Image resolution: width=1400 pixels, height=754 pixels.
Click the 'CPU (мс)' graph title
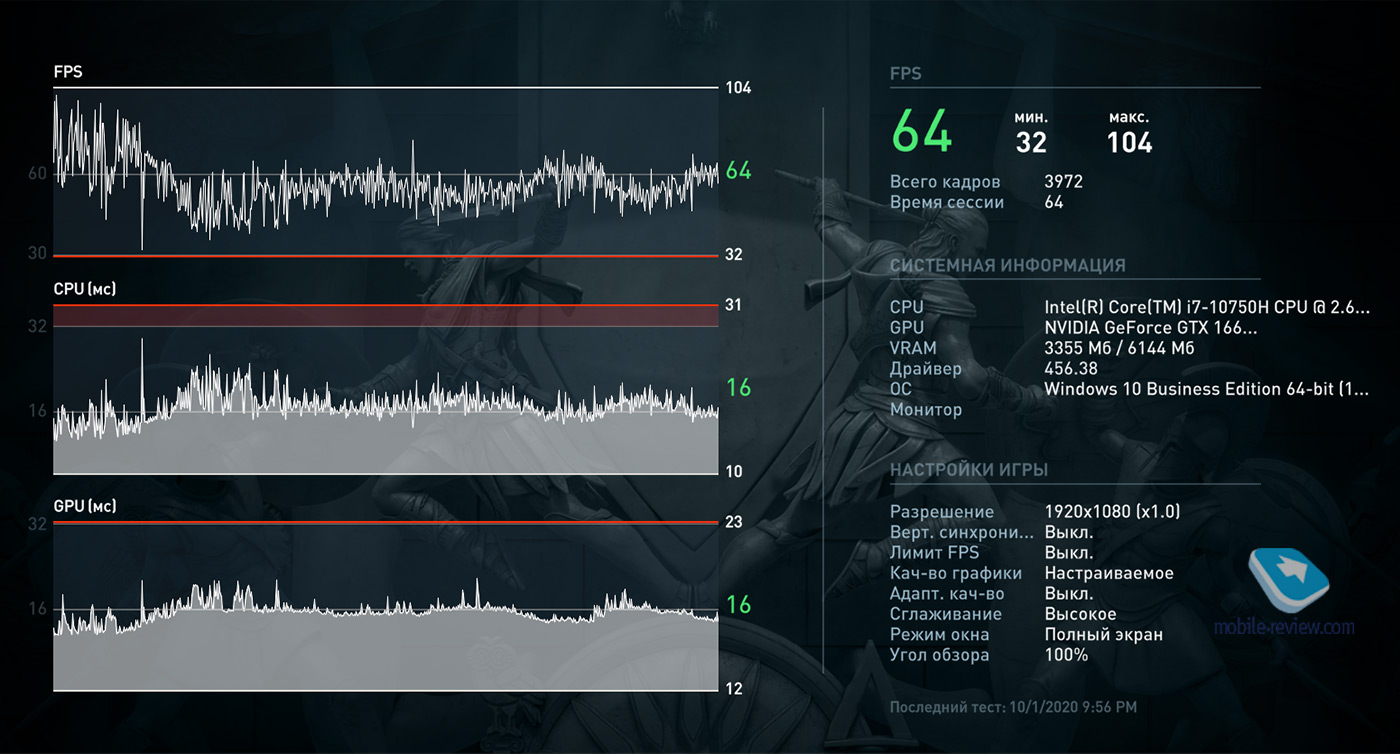point(85,289)
